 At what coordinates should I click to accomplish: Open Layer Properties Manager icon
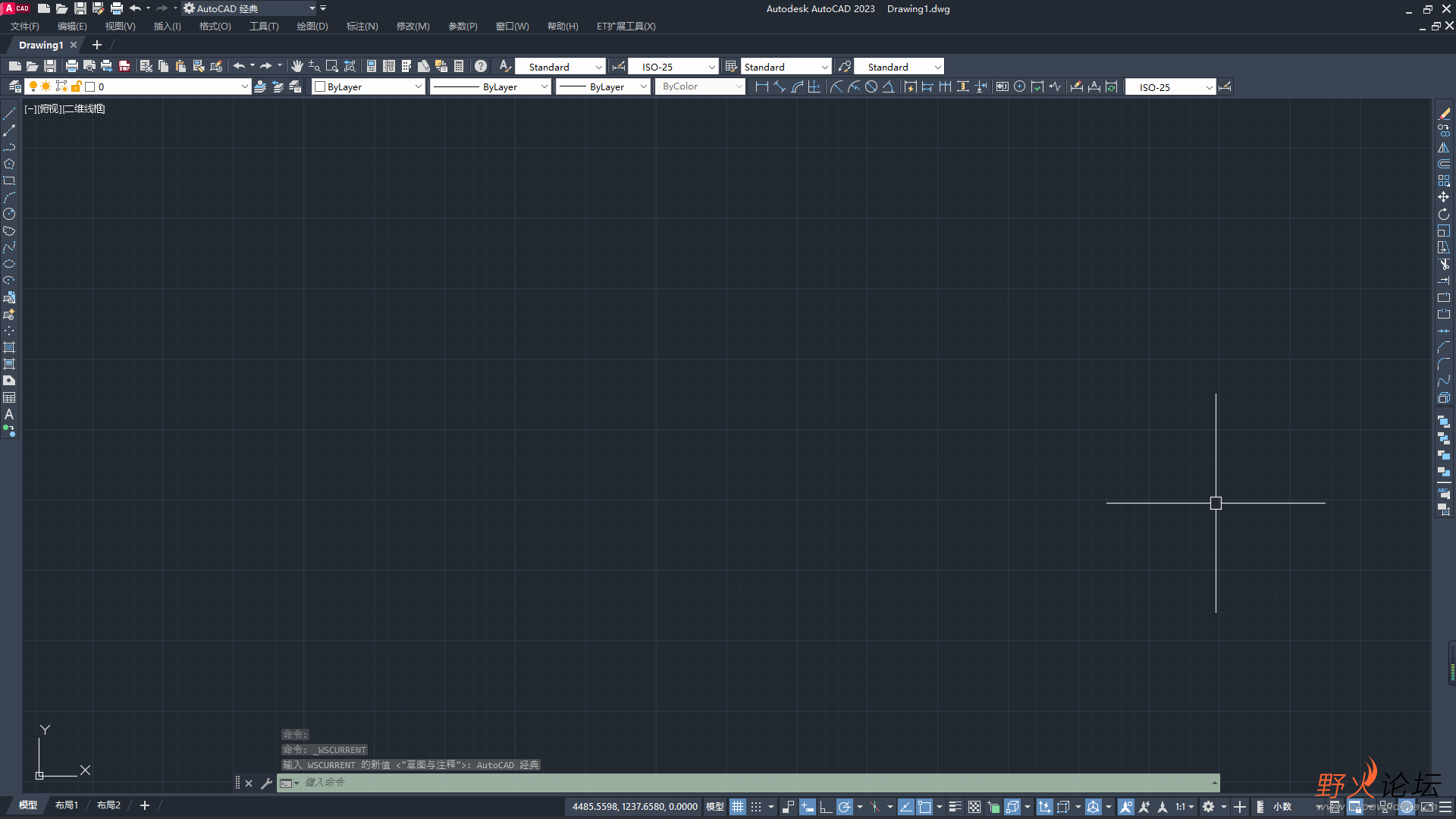(14, 86)
